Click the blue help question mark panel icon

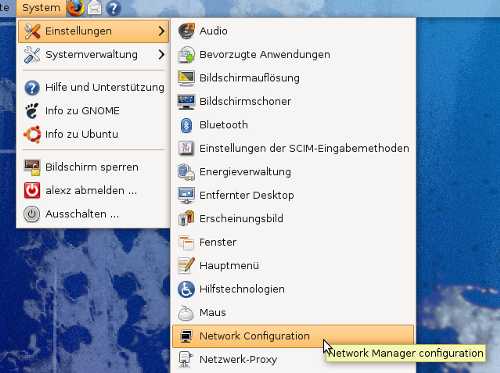tap(113, 8)
